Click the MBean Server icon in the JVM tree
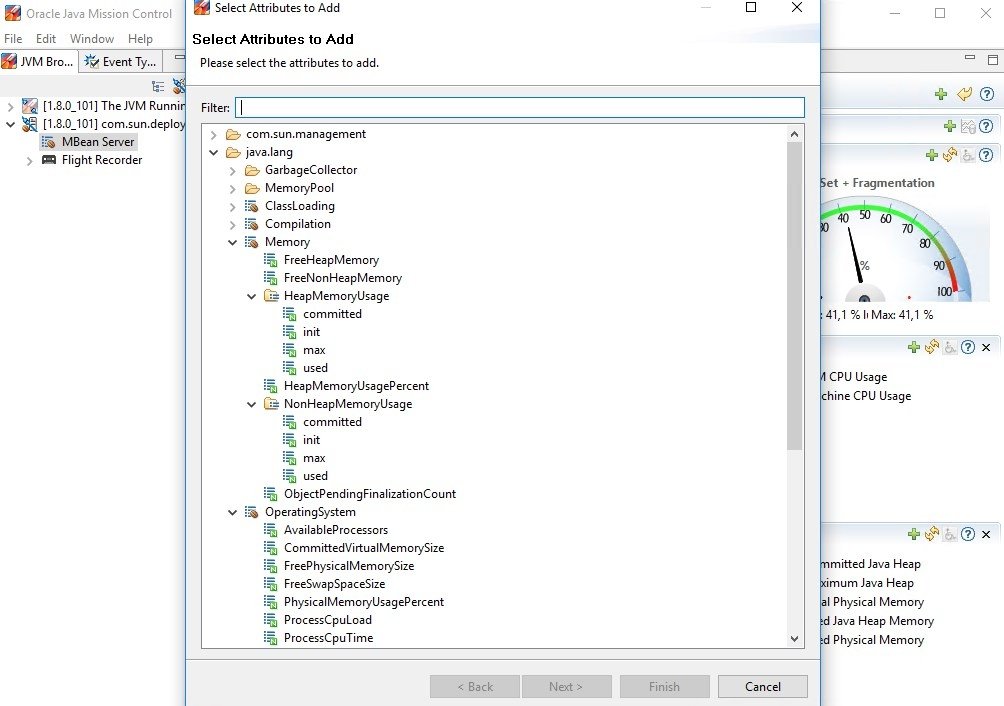The width and height of the screenshot is (1004, 706). click(49, 141)
